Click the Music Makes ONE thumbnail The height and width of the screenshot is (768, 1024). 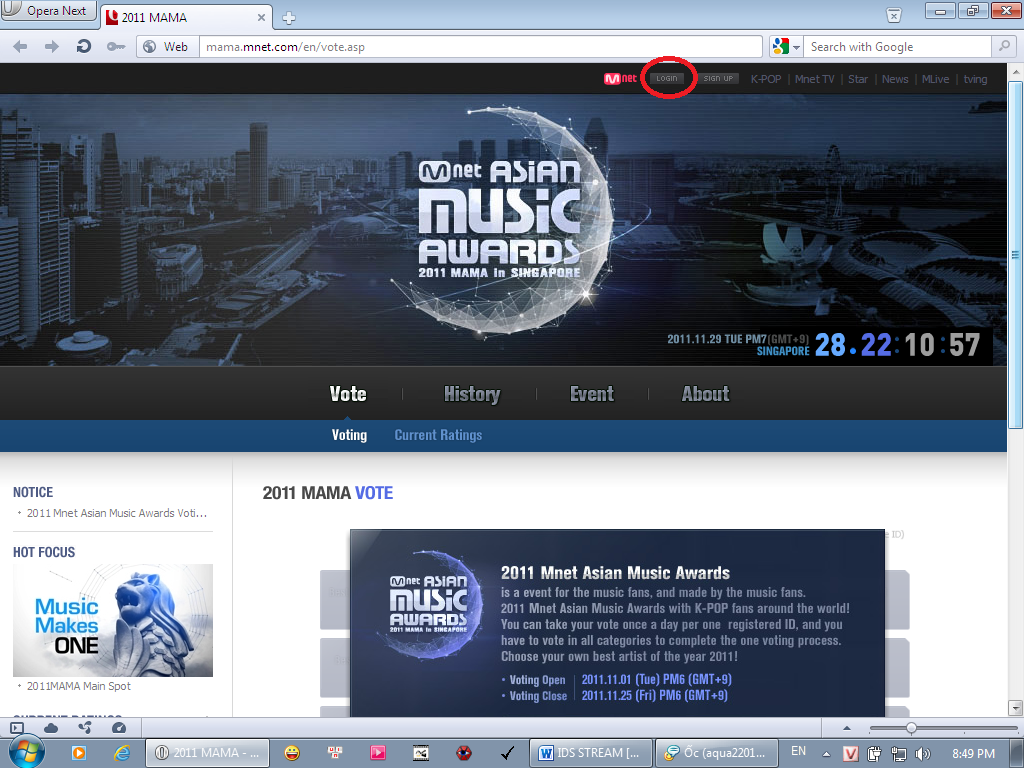[x=113, y=620]
